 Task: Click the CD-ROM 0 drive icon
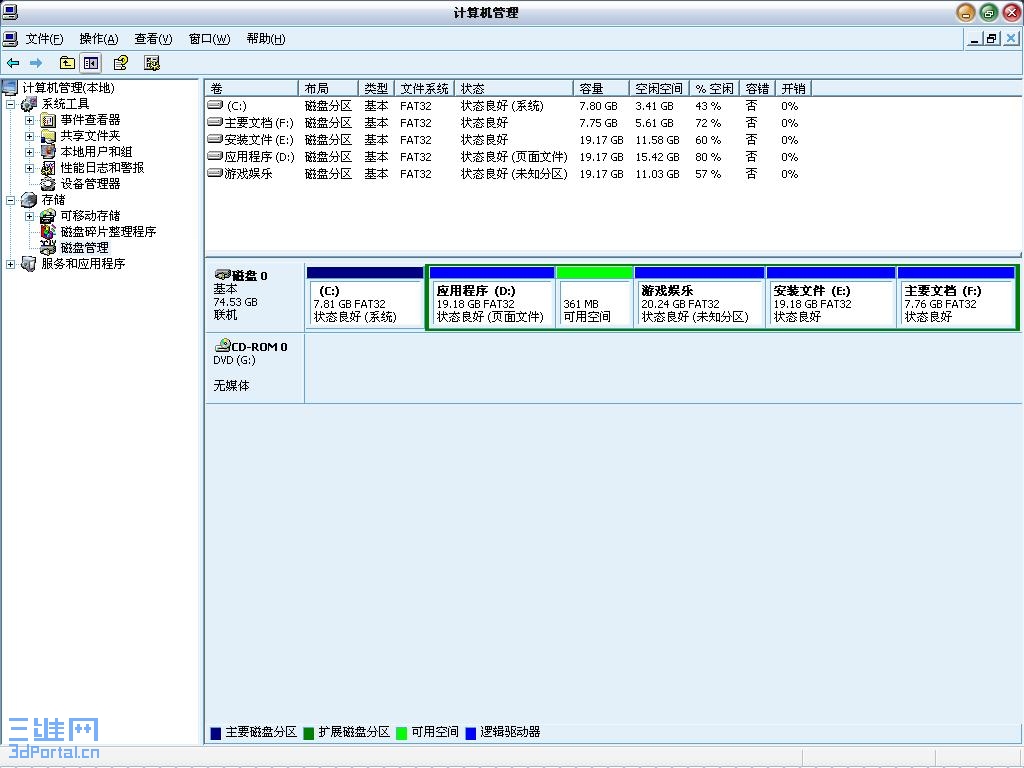[223, 345]
